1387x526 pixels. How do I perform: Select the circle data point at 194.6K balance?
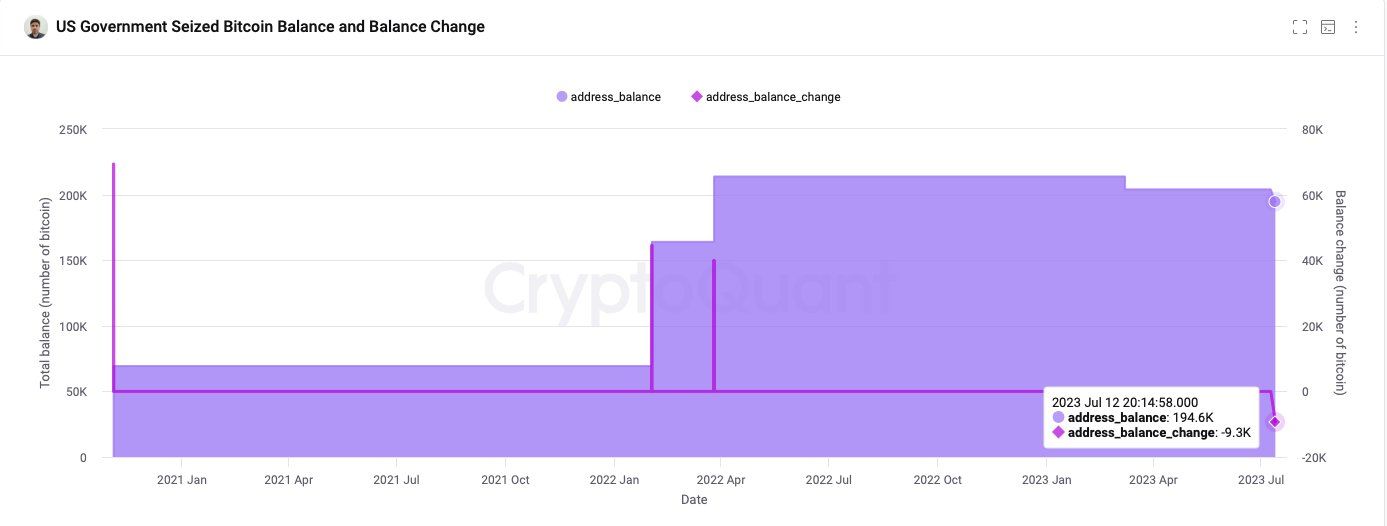1275,201
